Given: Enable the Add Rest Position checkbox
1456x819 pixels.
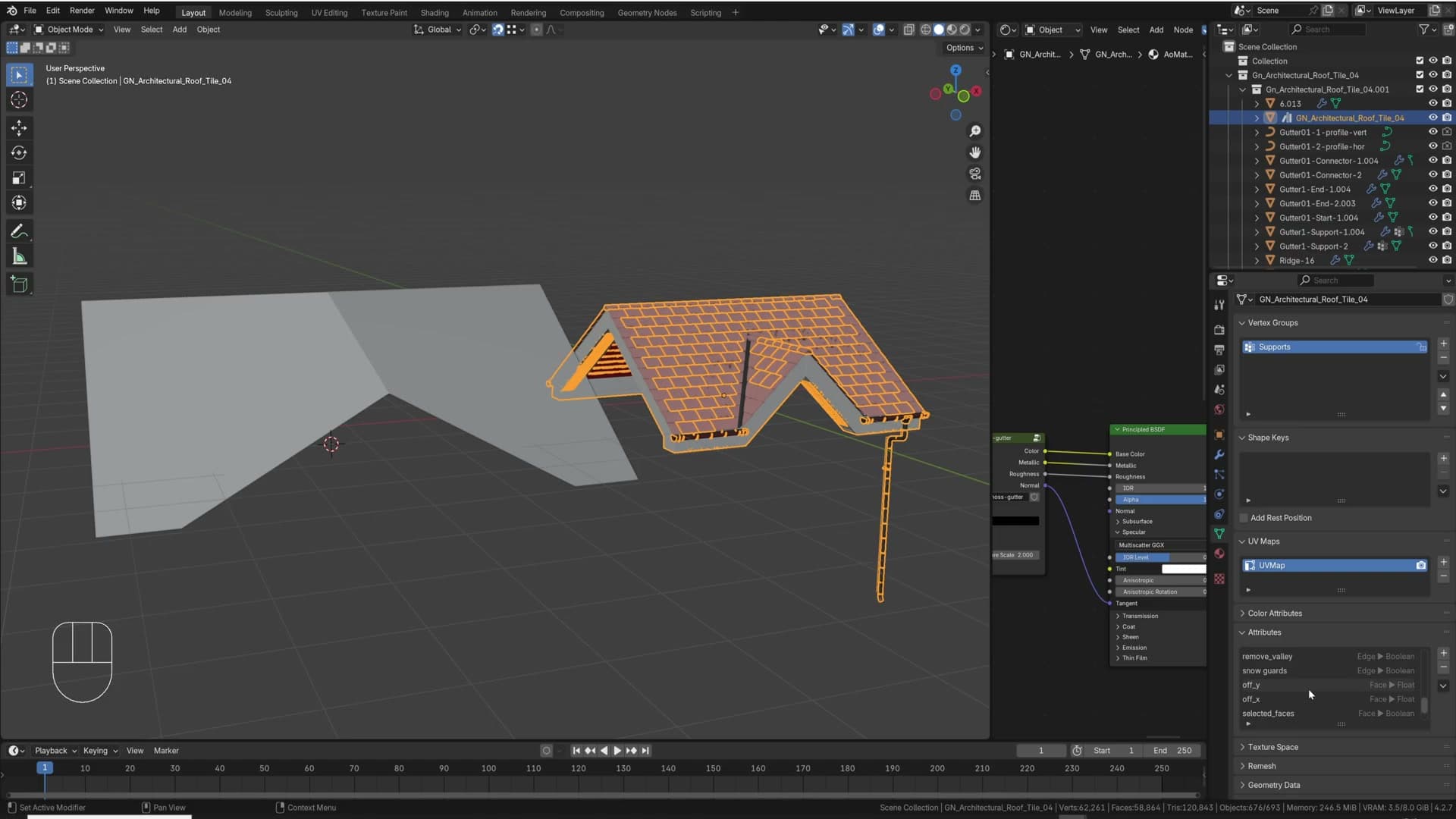Looking at the screenshot, I should tap(1244, 518).
